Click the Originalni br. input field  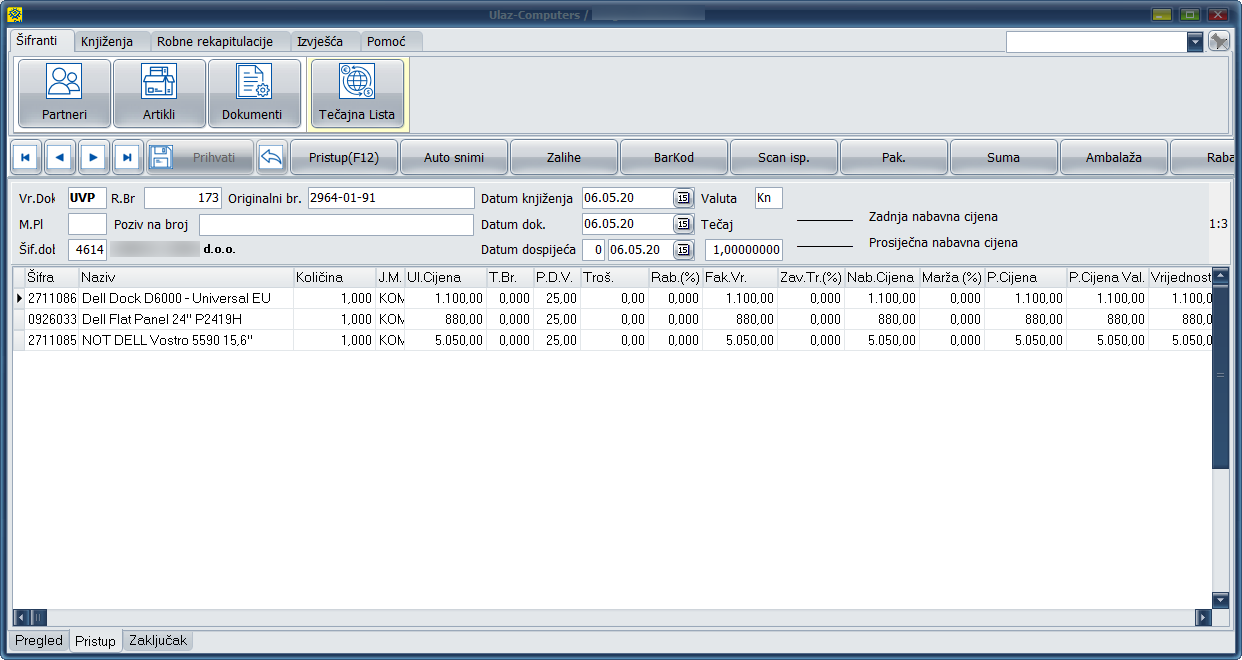(390, 198)
